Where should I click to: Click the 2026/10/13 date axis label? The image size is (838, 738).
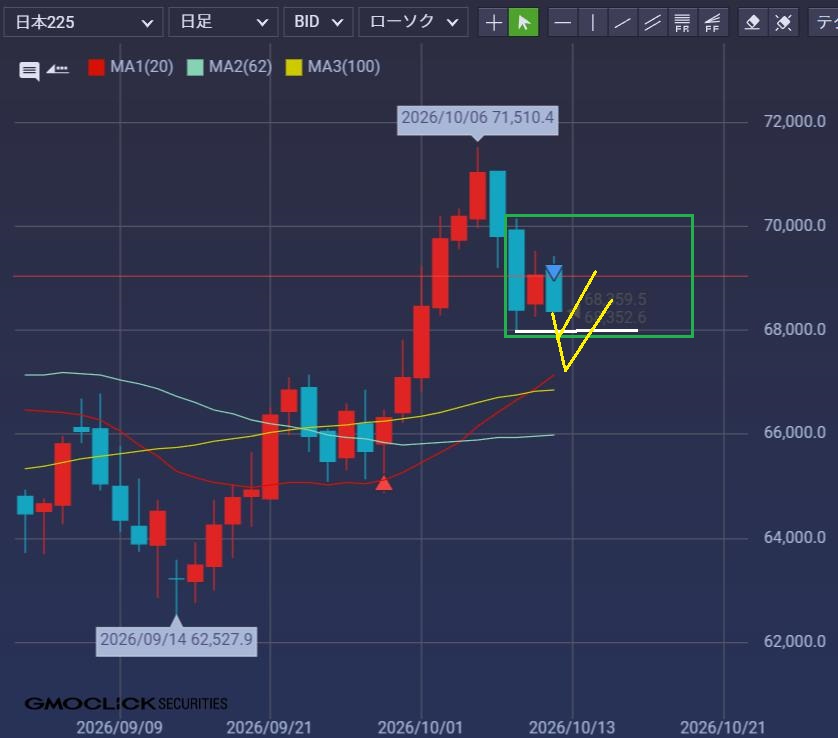(x=572, y=727)
